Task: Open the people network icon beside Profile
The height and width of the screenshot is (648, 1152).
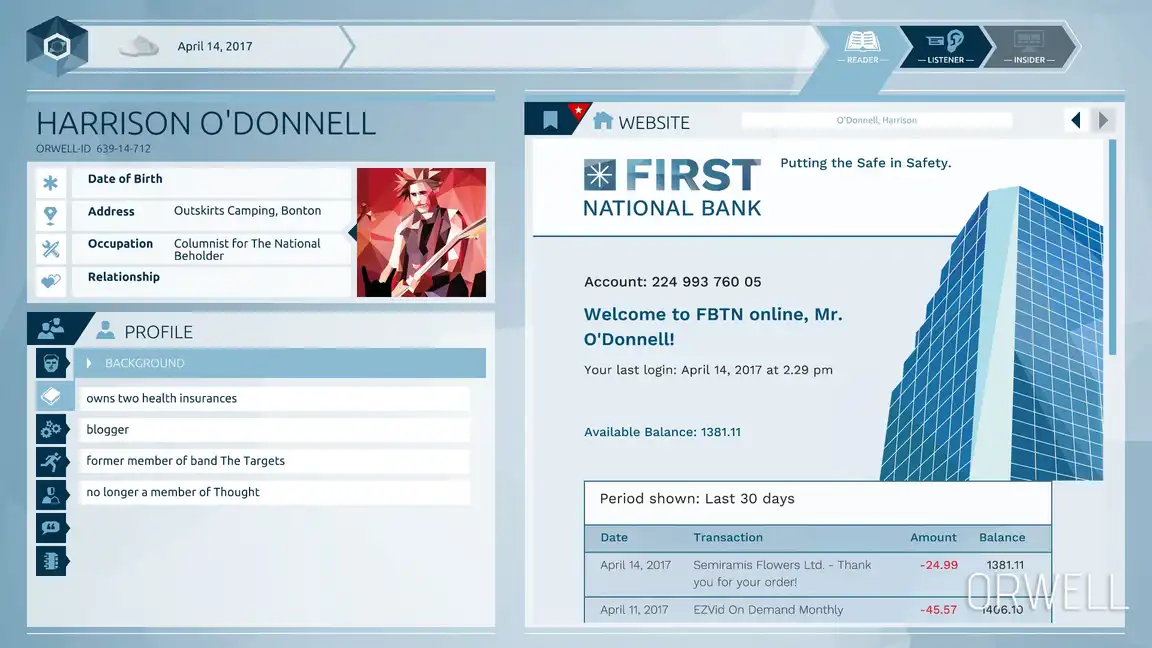Action: [x=51, y=328]
